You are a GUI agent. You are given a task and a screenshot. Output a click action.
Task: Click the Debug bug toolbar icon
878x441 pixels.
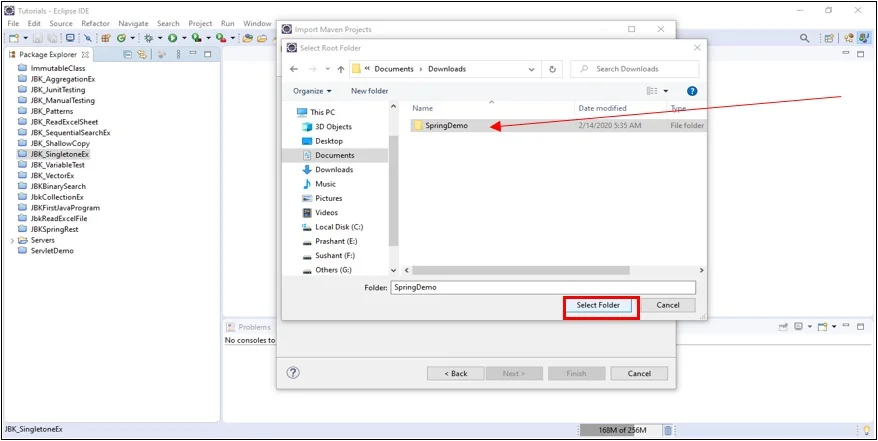[x=149, y=38]
